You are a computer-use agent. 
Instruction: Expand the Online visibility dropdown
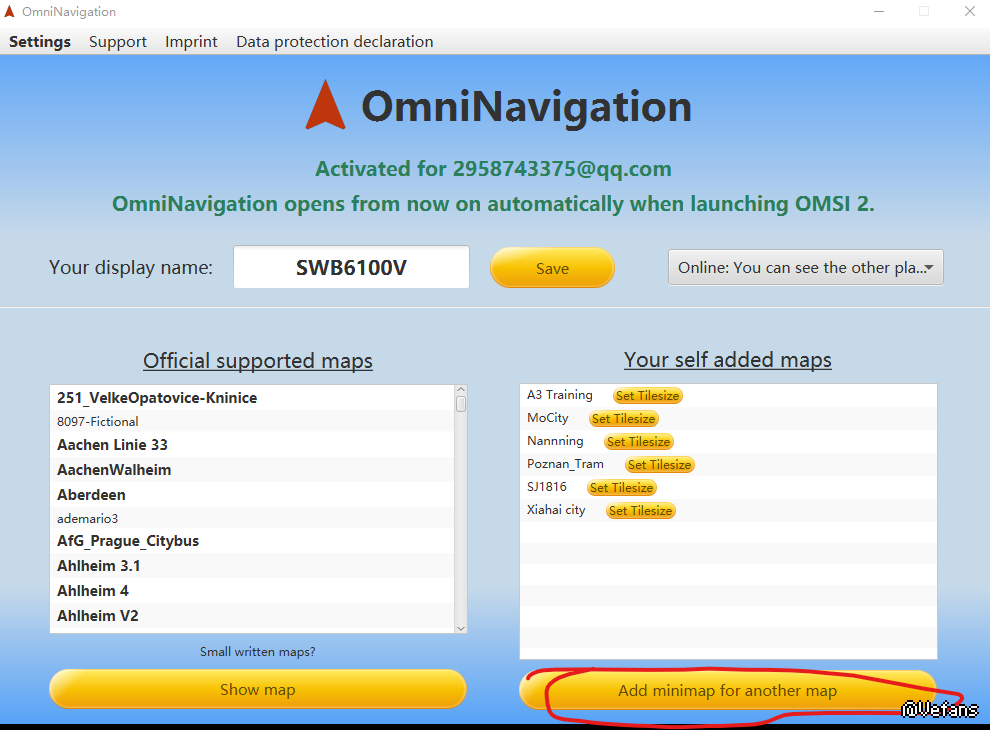pos(805,268)
